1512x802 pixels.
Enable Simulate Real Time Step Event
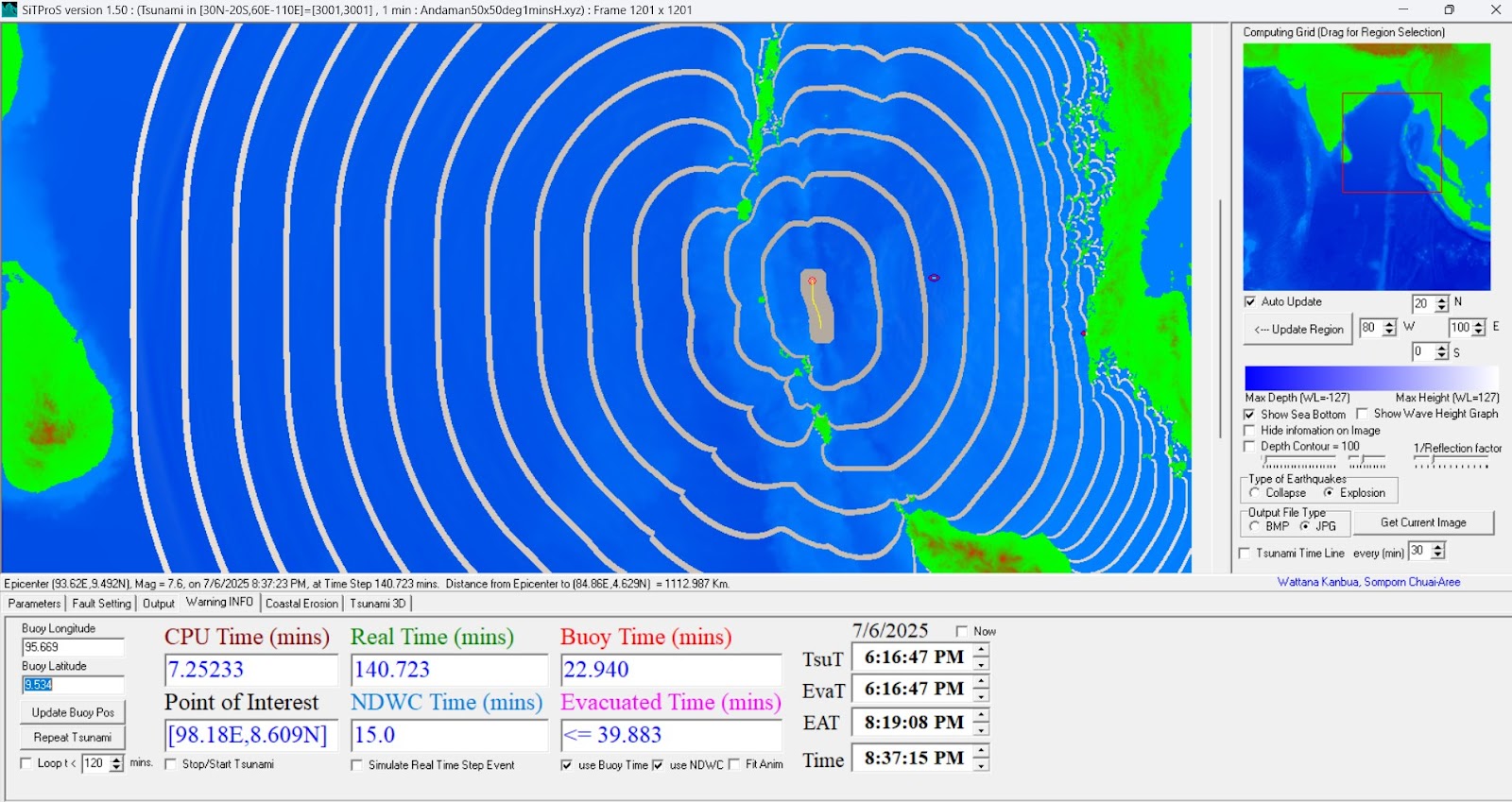tap(356, 765)
